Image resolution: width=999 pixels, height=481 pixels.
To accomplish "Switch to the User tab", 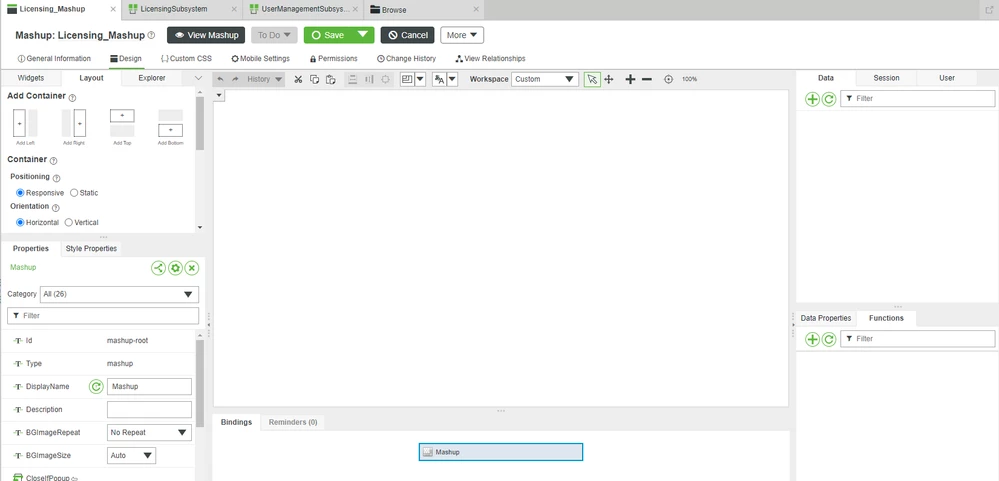I will pos(947,78).
